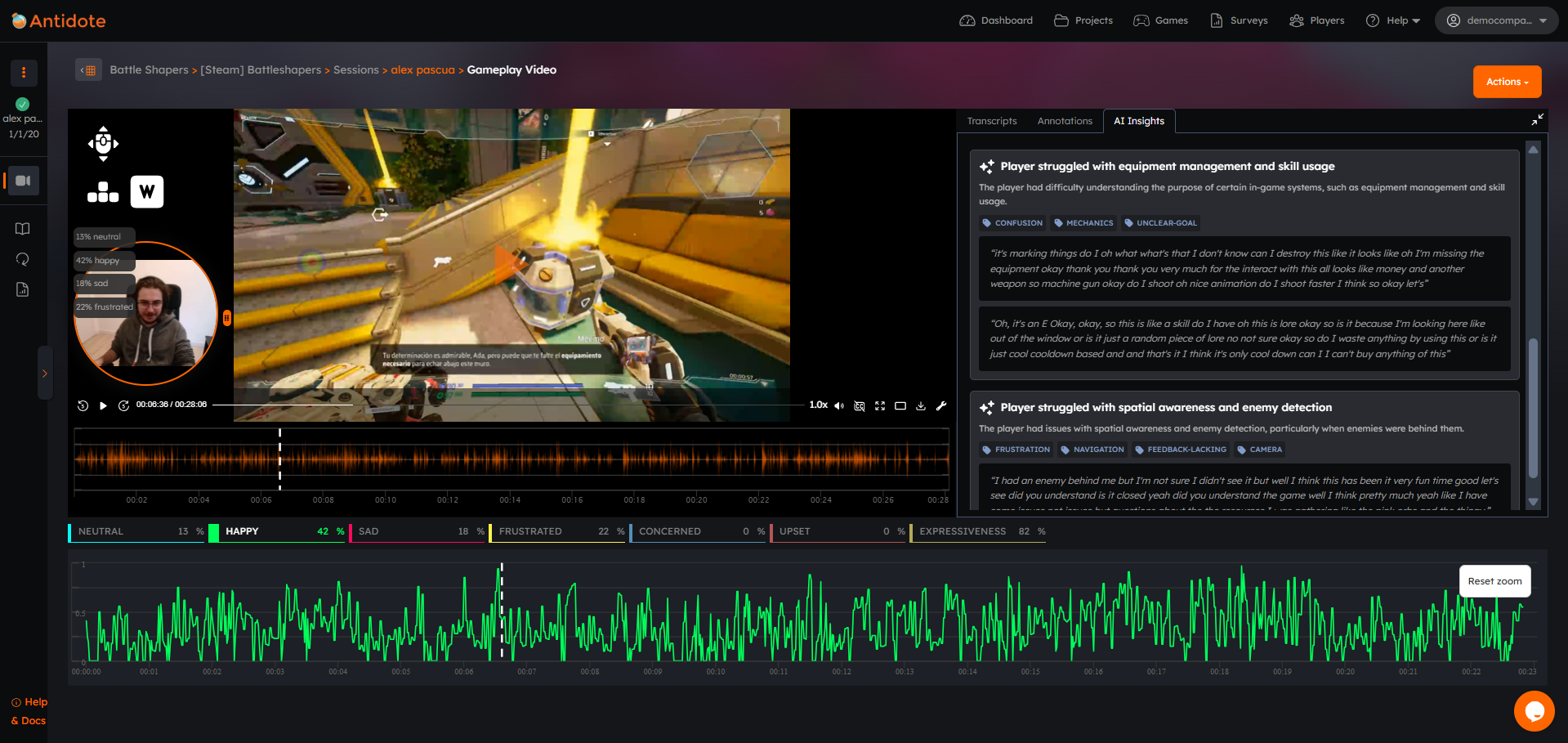Click the document report icon in sidebar

(x=24, y=289)
